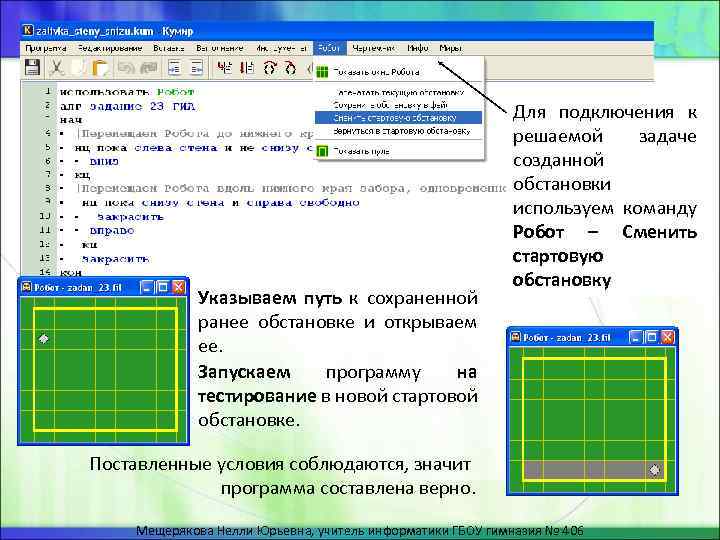Image resolution: width=720 pixels, height=540 pixels.
Task: Close the left Робот window
Action: pyautogui.click(x=178, y=287)
